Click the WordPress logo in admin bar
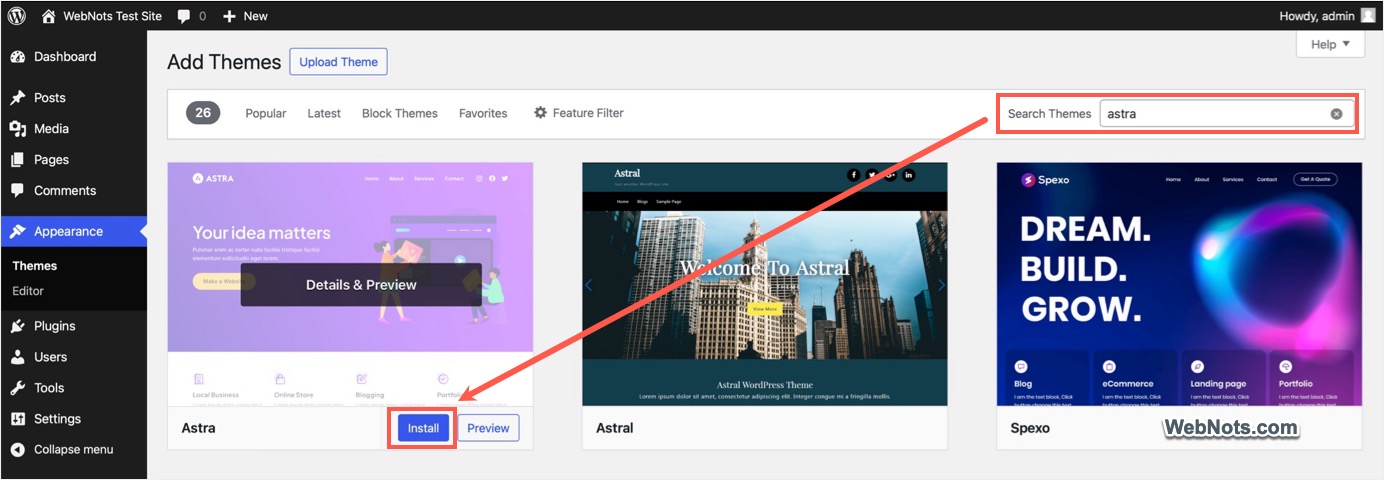Image resolution: width=1384 pixels, height=480 pixels. tap(17, 16)
